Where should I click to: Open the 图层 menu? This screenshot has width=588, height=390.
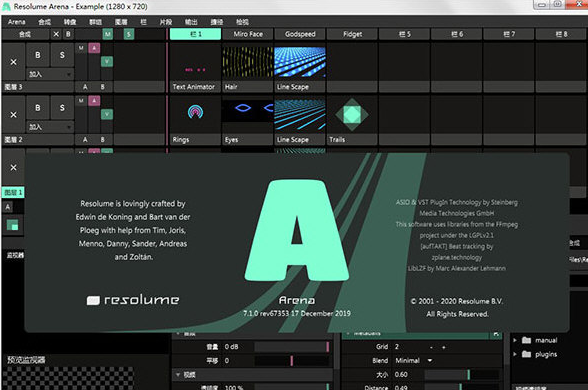point(121,22)
